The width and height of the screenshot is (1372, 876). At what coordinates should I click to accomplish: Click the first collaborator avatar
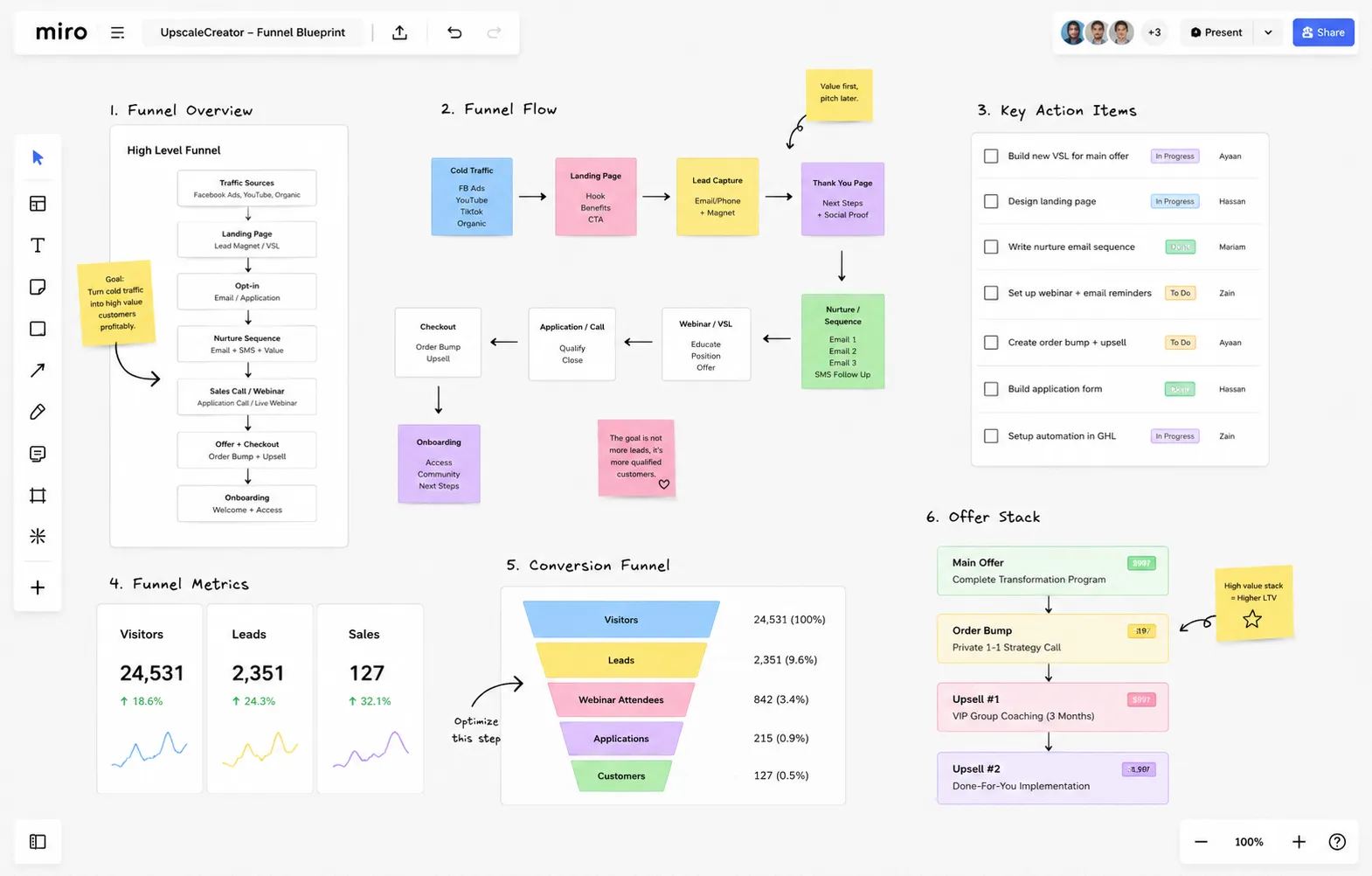(1073, 32)
